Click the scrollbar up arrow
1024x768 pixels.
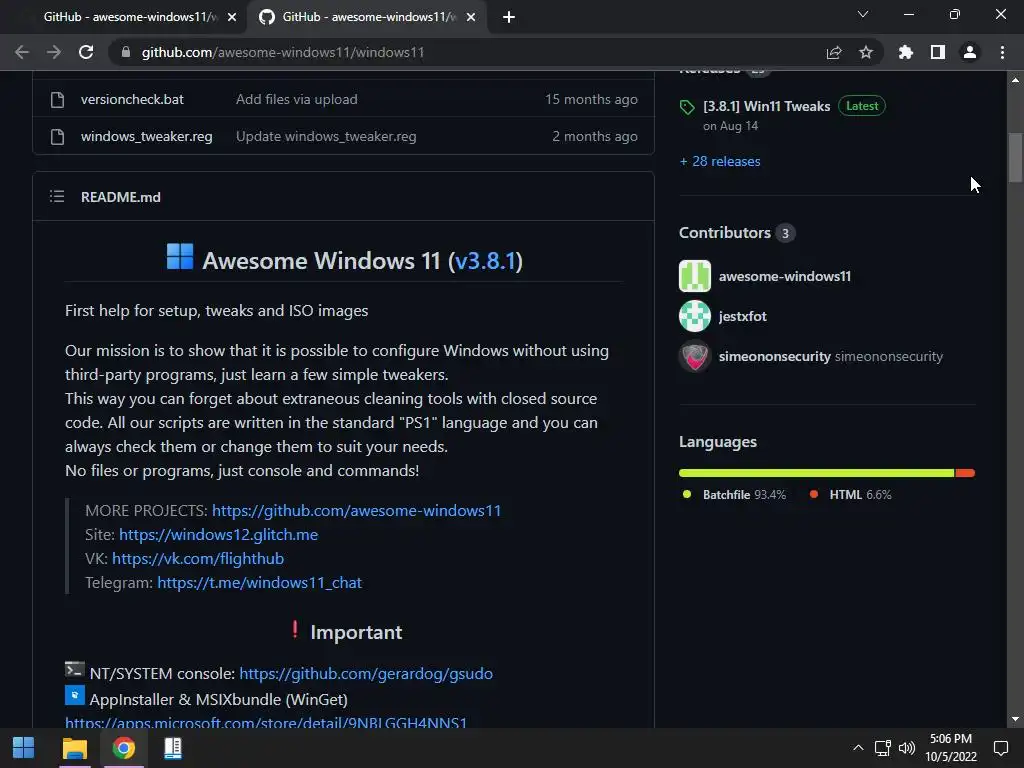pyautogui.click(x=1015, y=80)
